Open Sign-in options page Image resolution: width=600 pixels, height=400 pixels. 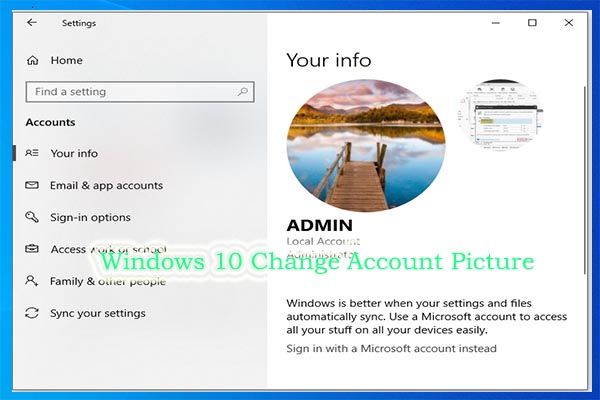point(90,217)
